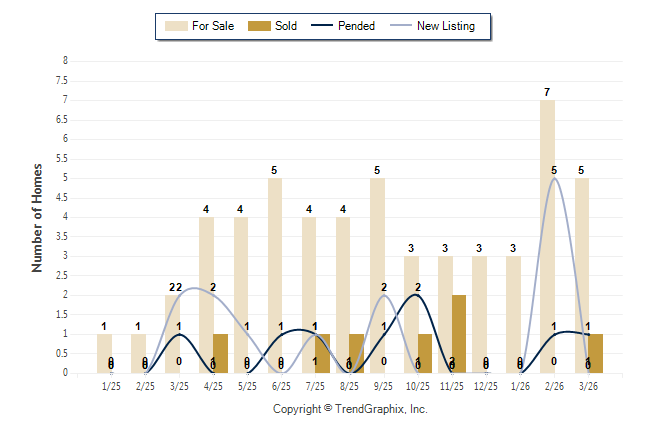Click the 1/25 x-axis label
The width and height of the screenshot is (646, 434).
[x=111, y=387]
